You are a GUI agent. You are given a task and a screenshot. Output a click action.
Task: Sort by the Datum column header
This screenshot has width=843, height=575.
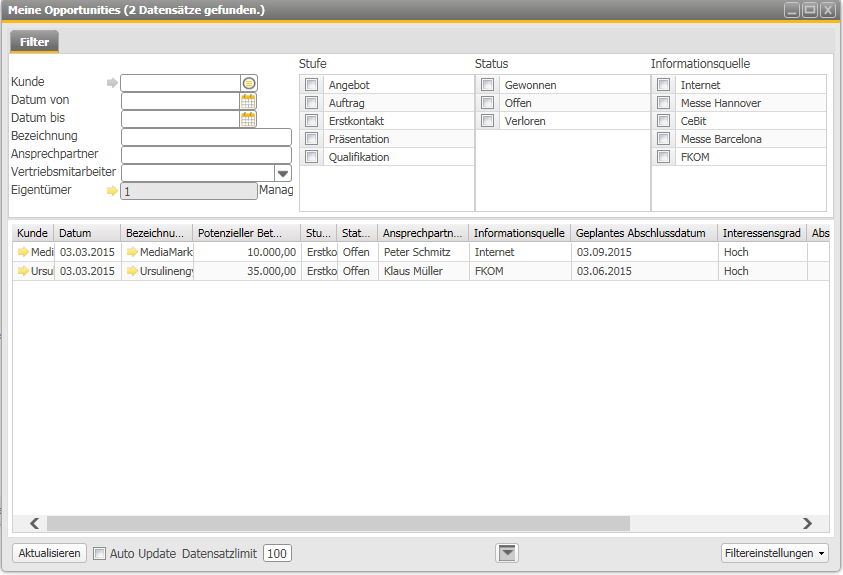pyautogui.click(x=87, y=233)
